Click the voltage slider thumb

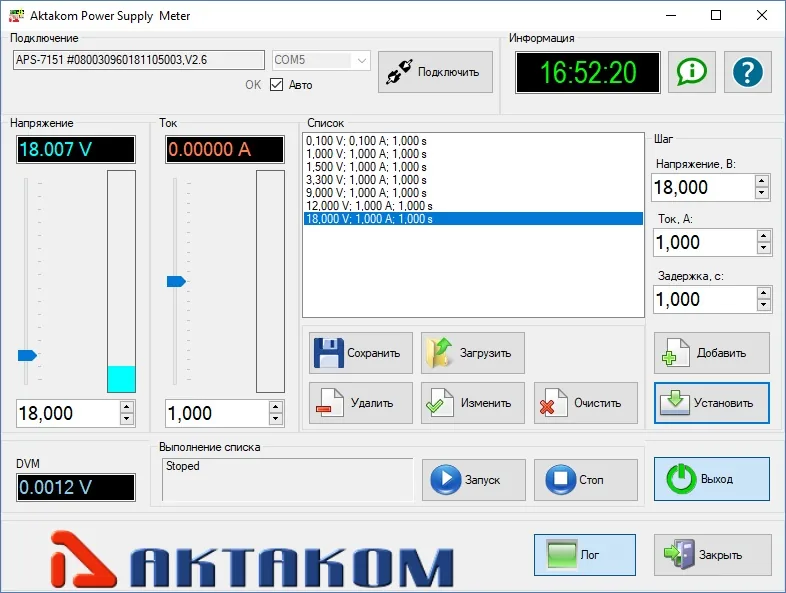tap(27, 355)
